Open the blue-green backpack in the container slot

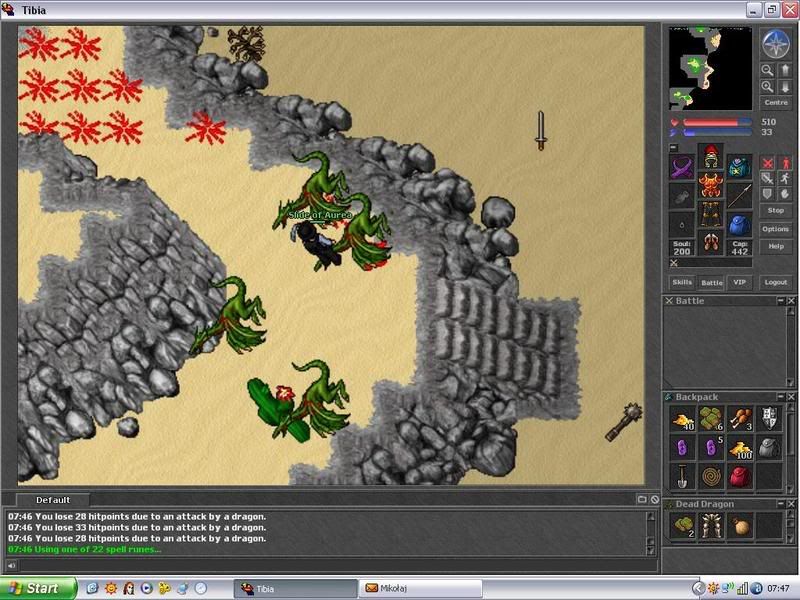coord(739,167)
